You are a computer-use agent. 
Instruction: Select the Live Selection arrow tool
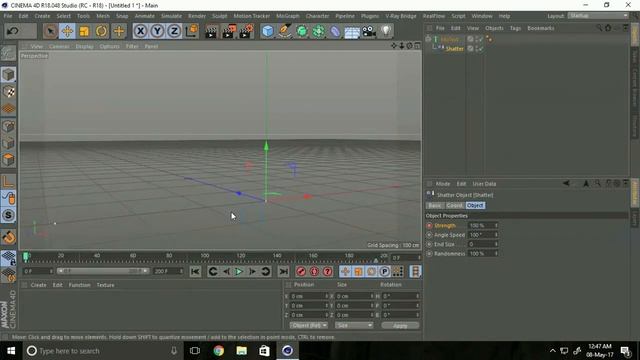tap(50, 31)
